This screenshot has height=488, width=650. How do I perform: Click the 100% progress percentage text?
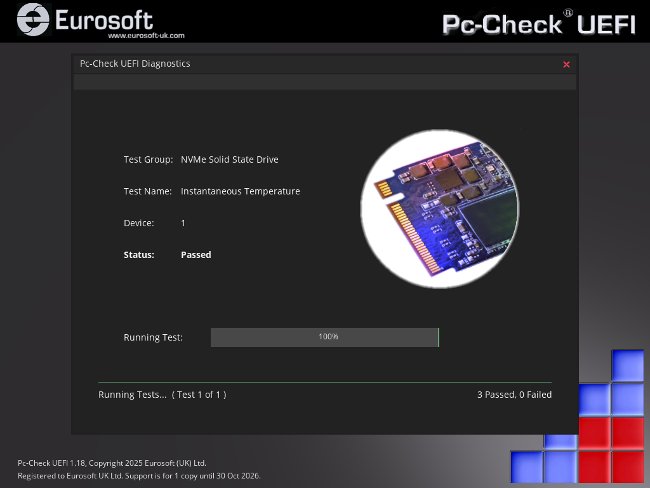click(328, 337)
